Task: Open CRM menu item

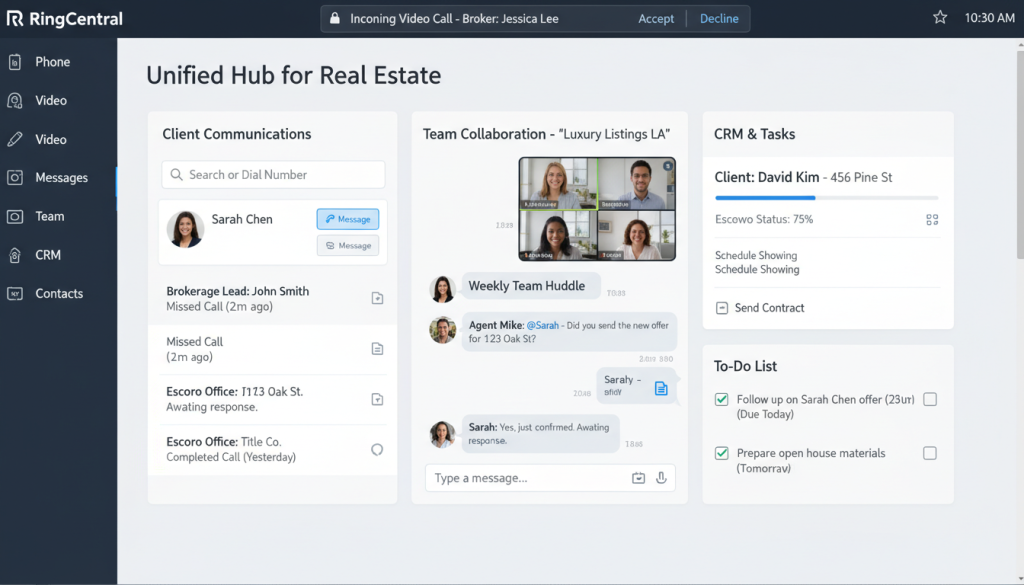Action: [x=48, y=255]
